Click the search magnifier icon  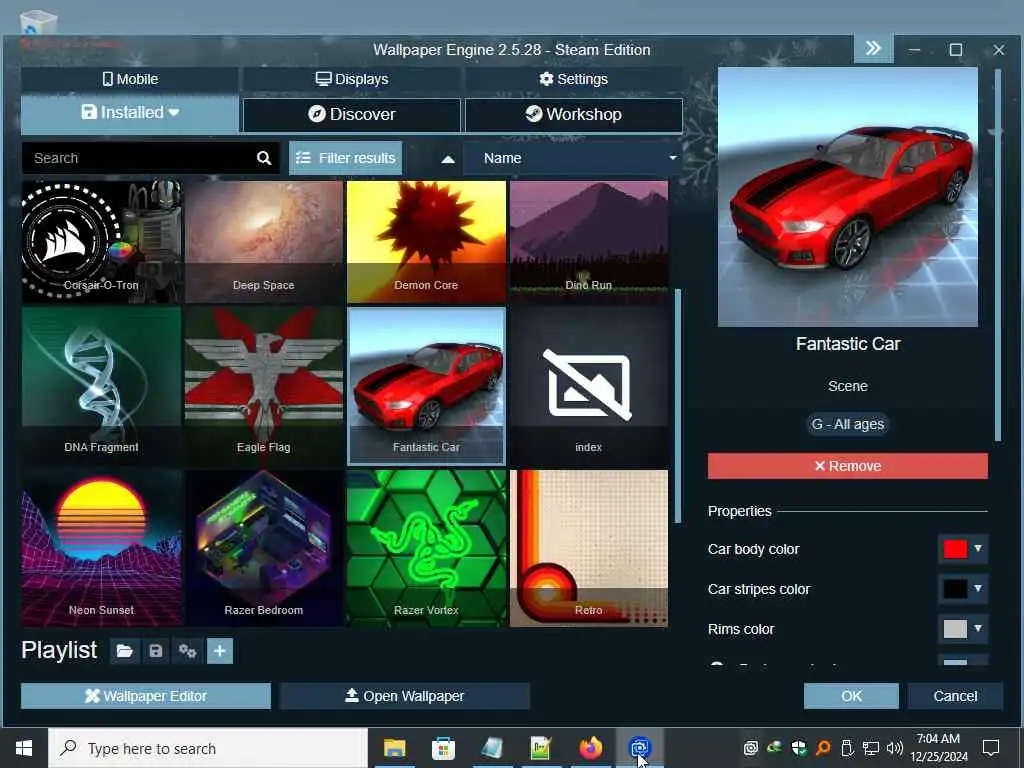[x=264, y=158]
